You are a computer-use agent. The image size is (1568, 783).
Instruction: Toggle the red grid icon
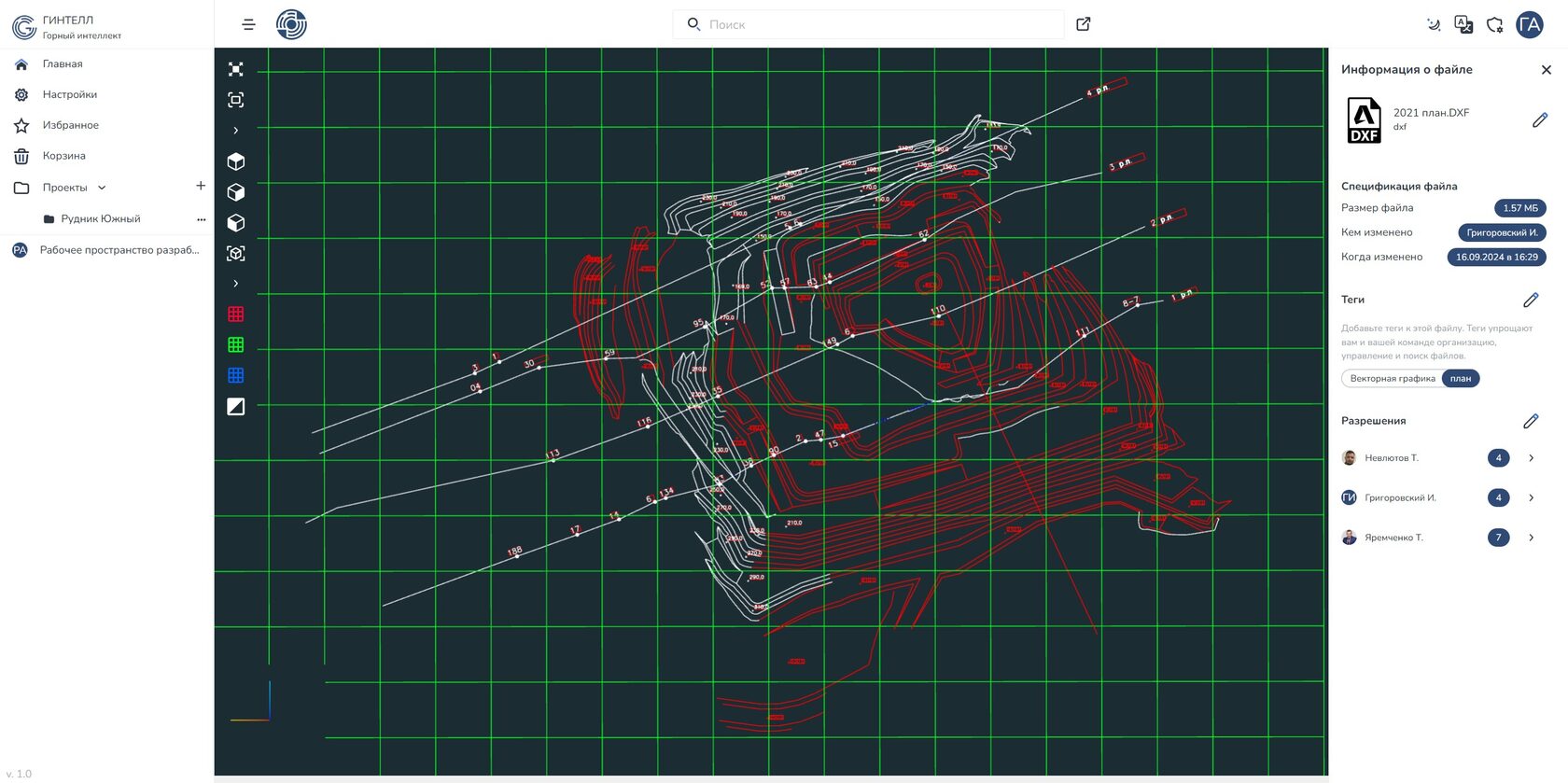point(236,315)
